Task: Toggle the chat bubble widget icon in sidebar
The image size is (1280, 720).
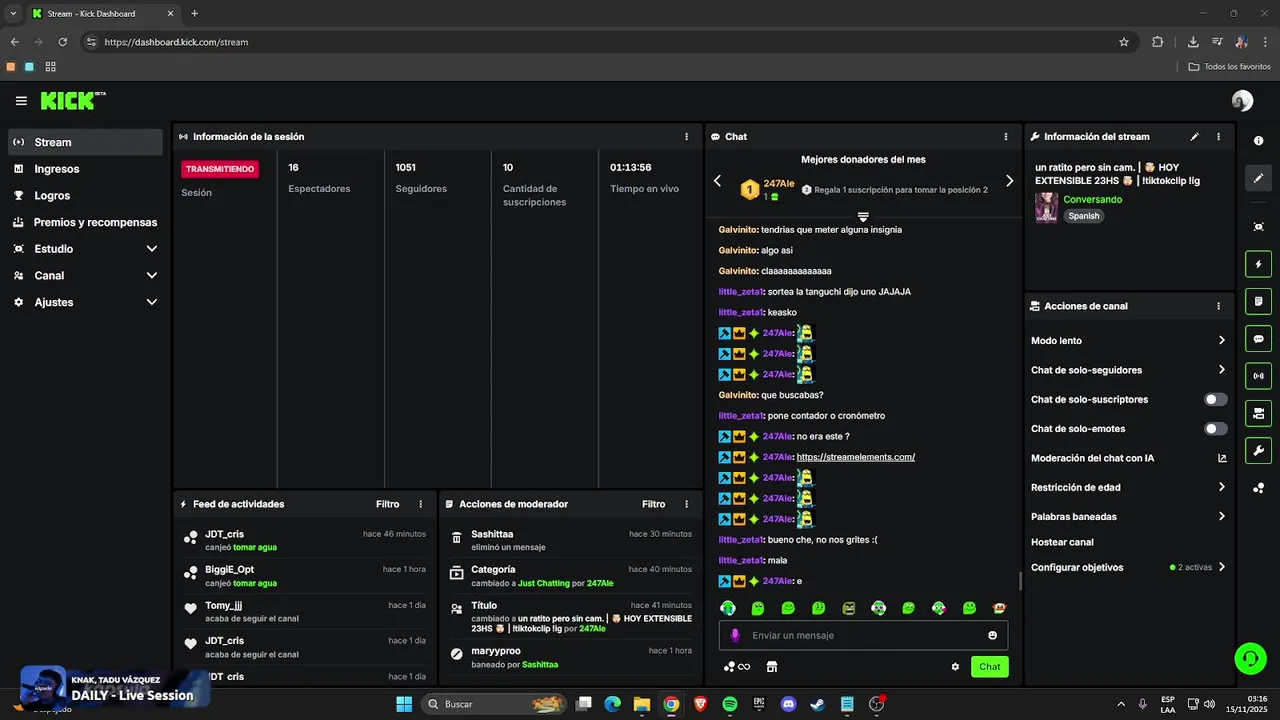Action: [x=1258, y=339]
